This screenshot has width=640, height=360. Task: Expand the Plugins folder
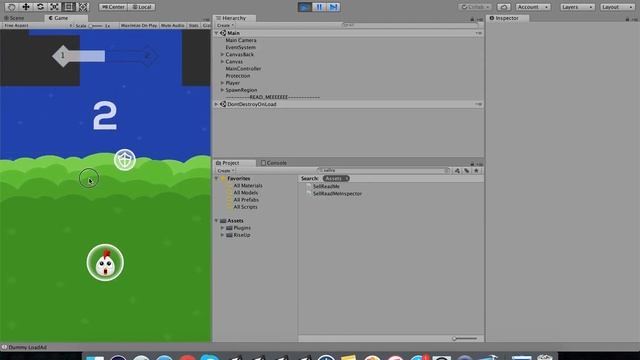[x=222, y=228]
